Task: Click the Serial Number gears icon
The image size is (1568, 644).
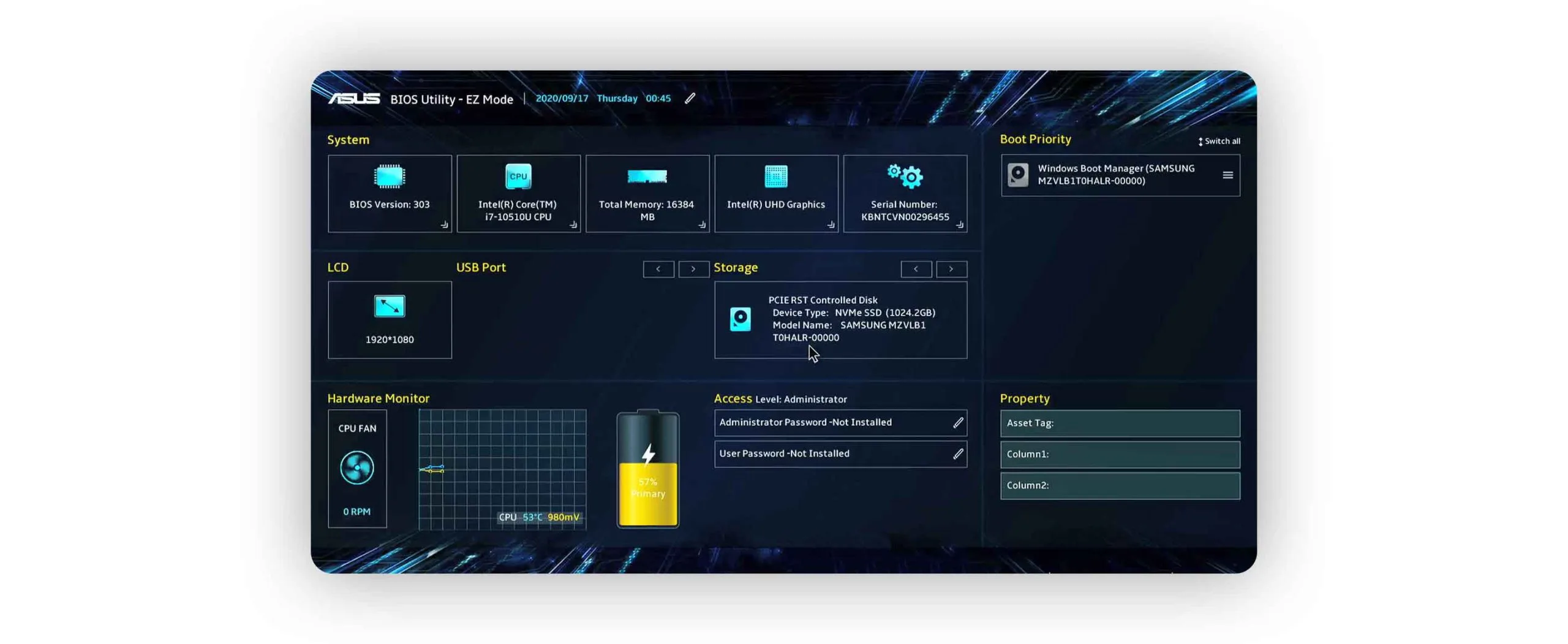Action: [905, 176]
